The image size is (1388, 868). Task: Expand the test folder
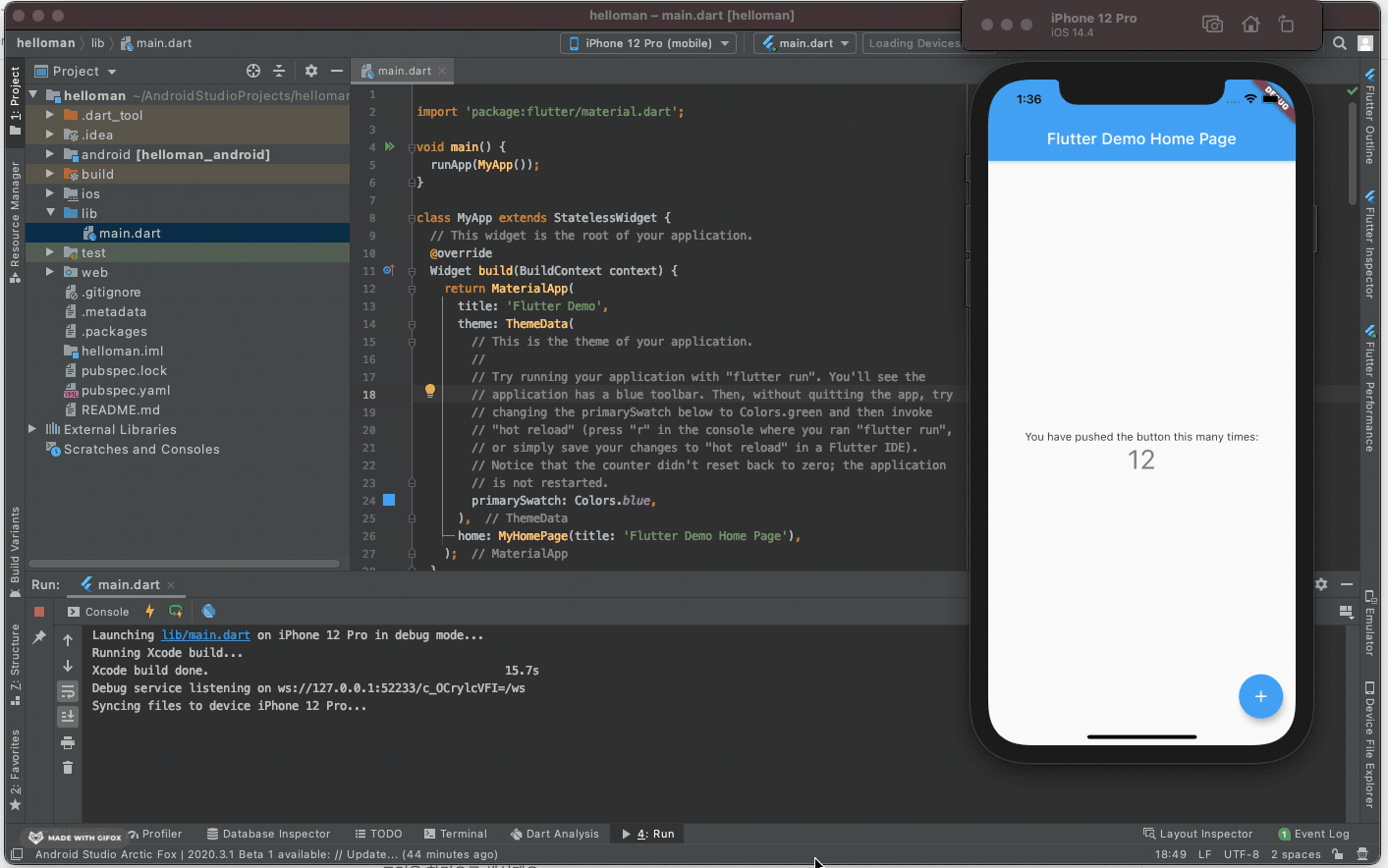pos(50,252)
